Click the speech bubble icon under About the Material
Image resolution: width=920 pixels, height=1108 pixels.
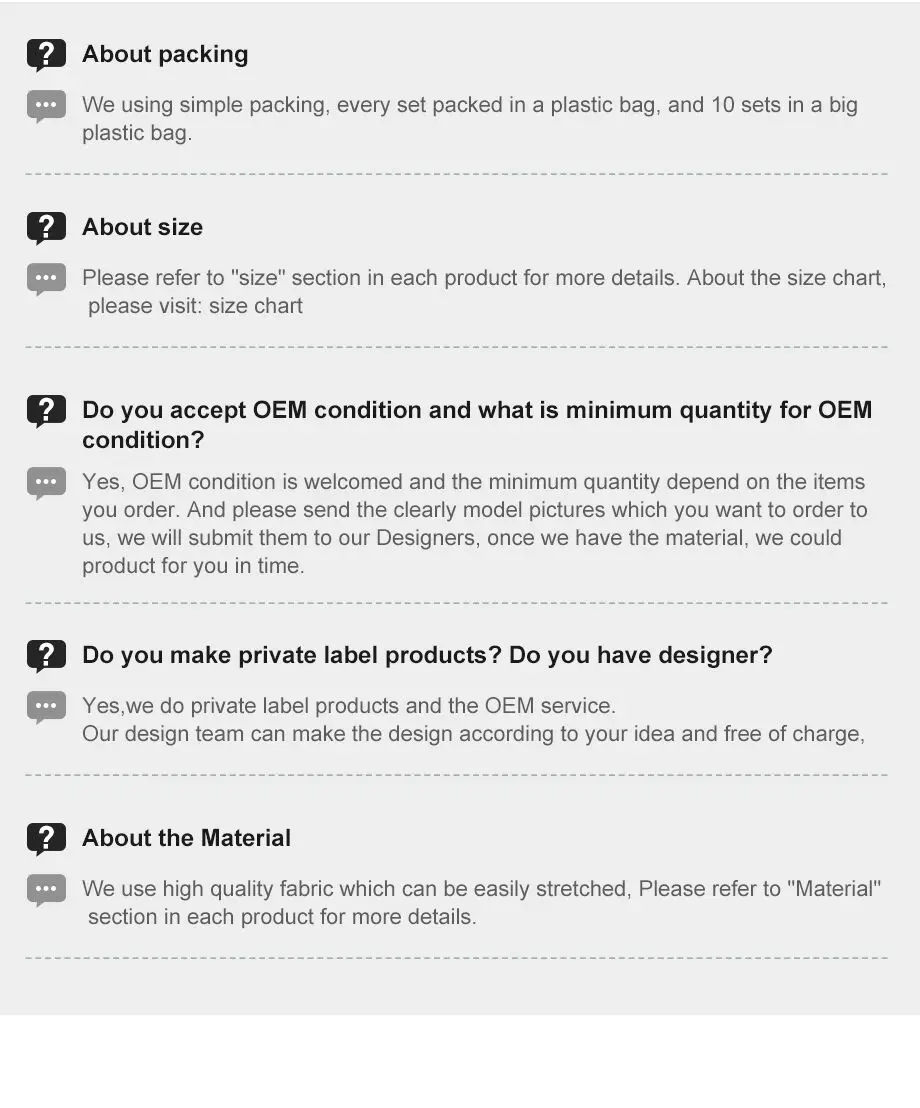tap(46, 890)
